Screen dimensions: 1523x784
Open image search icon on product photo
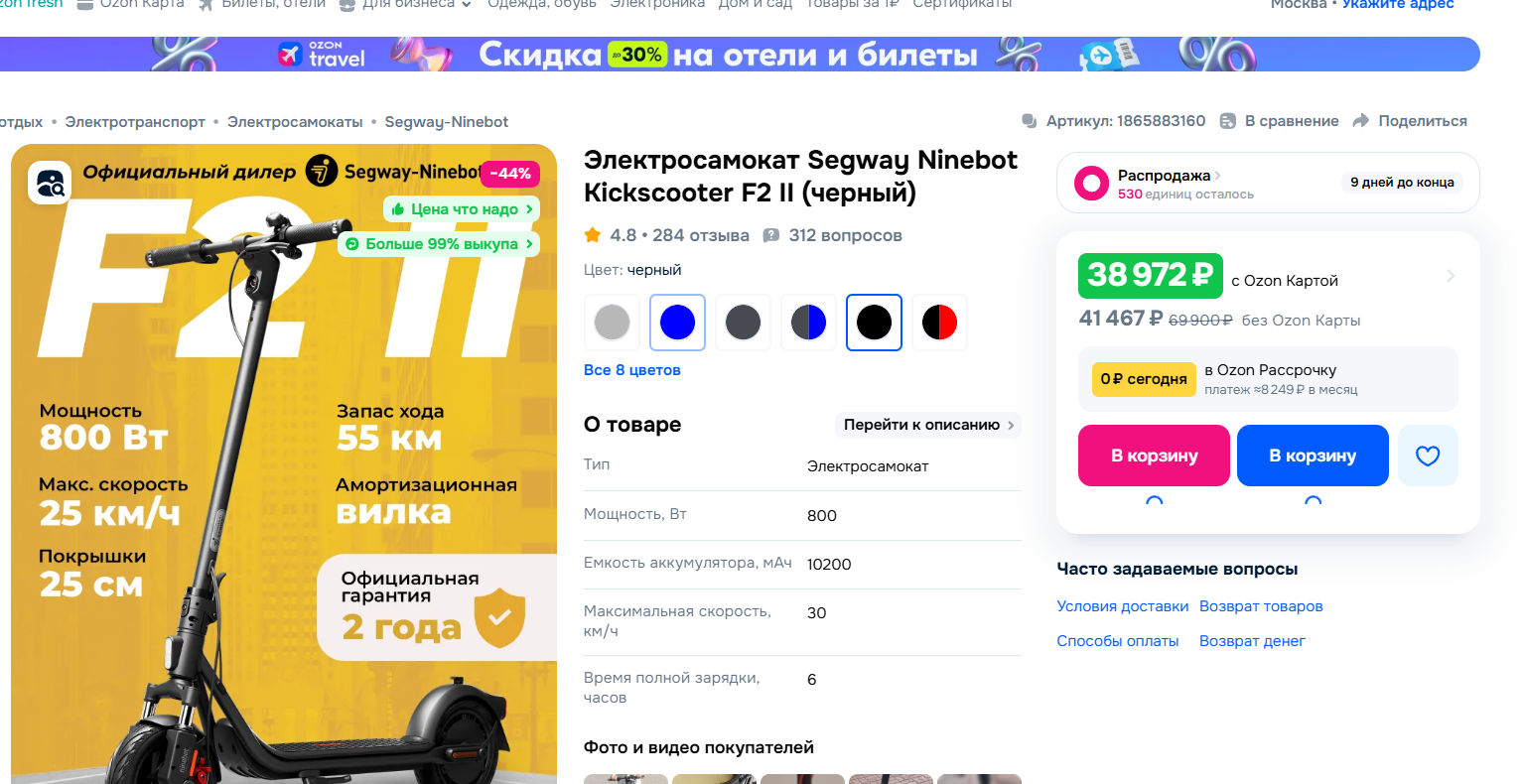(x=50, y=183)
